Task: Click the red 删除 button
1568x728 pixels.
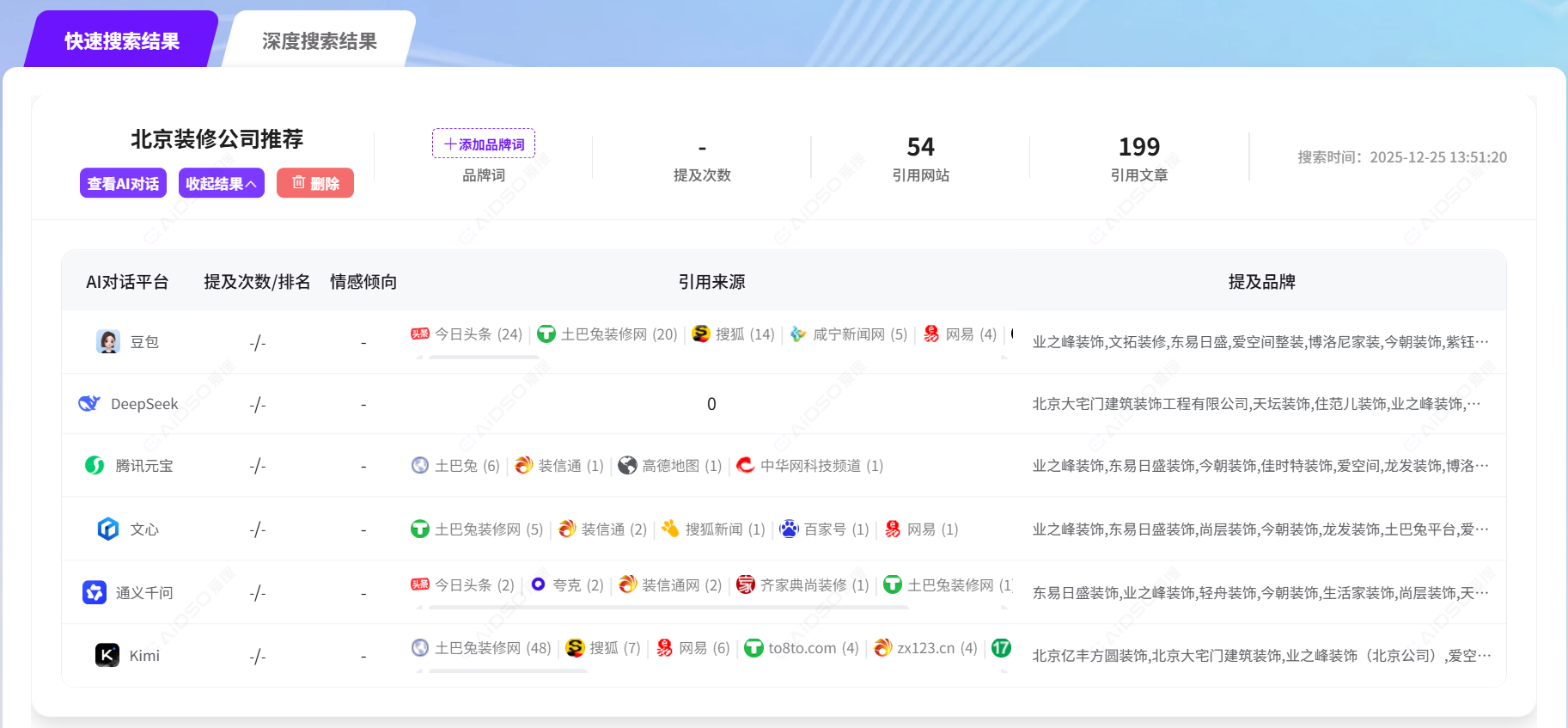Action: [x=315, y=183]
